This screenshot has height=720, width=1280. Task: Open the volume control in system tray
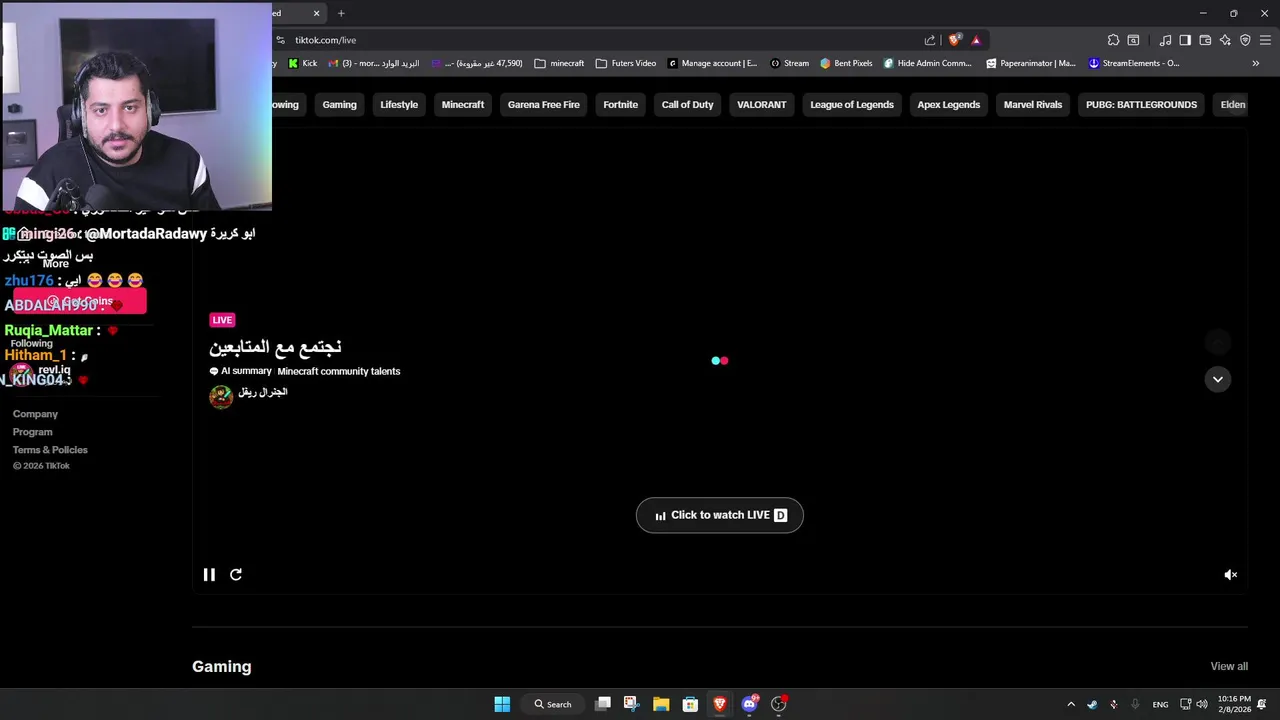(x=1202, y=704)
